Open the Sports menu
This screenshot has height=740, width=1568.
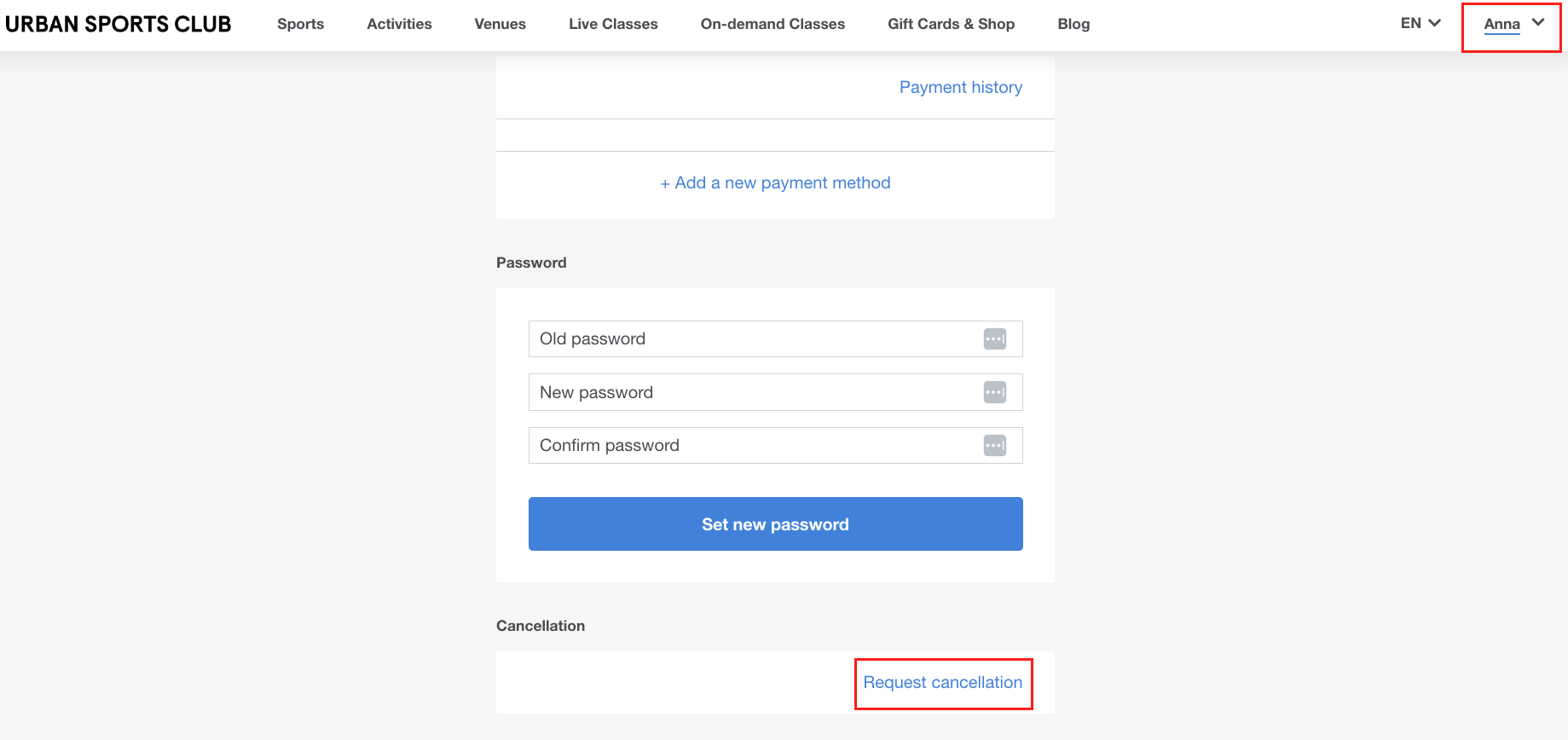click(x=300, y=24)
